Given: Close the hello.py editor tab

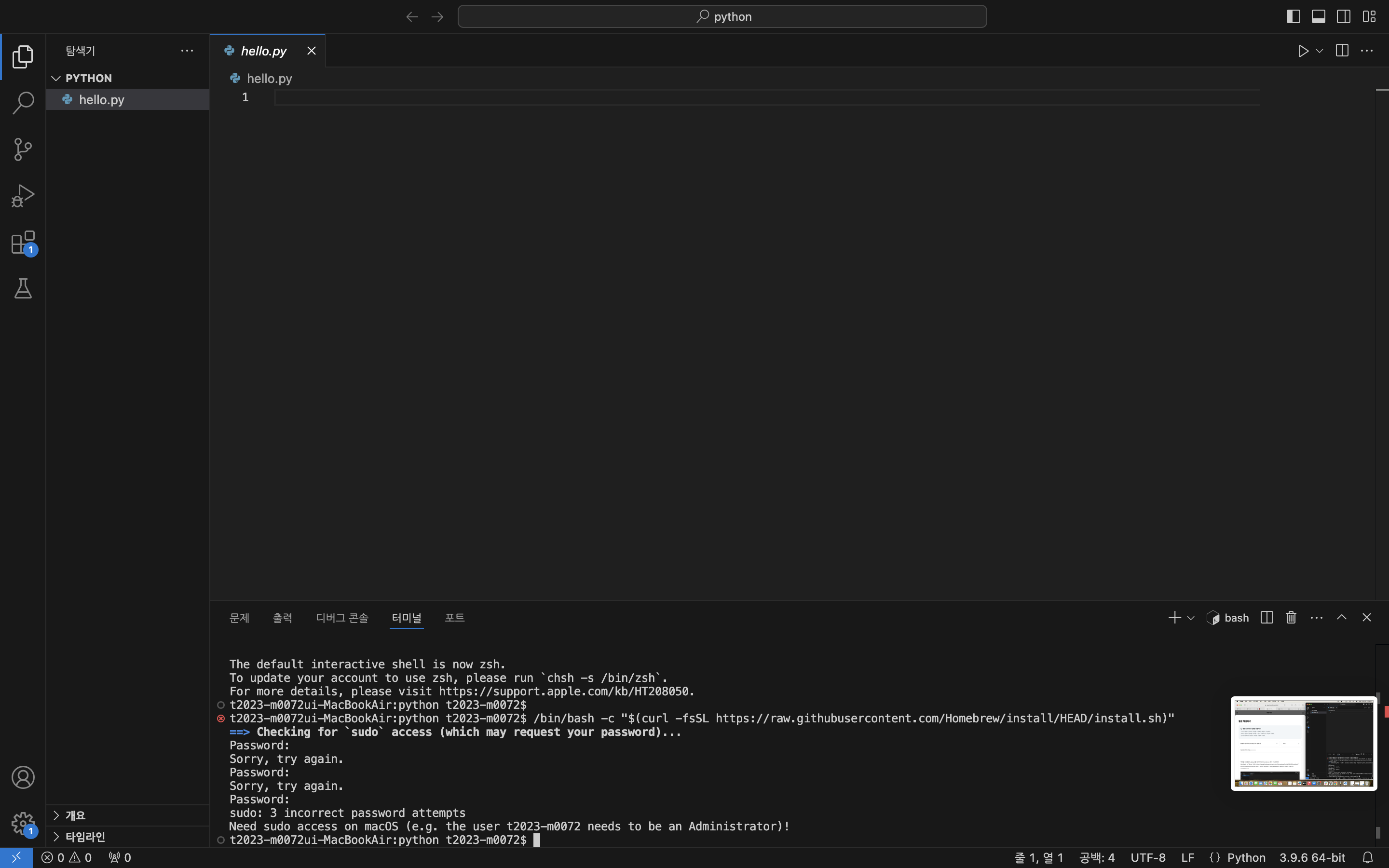Looking at the screenshot, I should tap(312, 51).
